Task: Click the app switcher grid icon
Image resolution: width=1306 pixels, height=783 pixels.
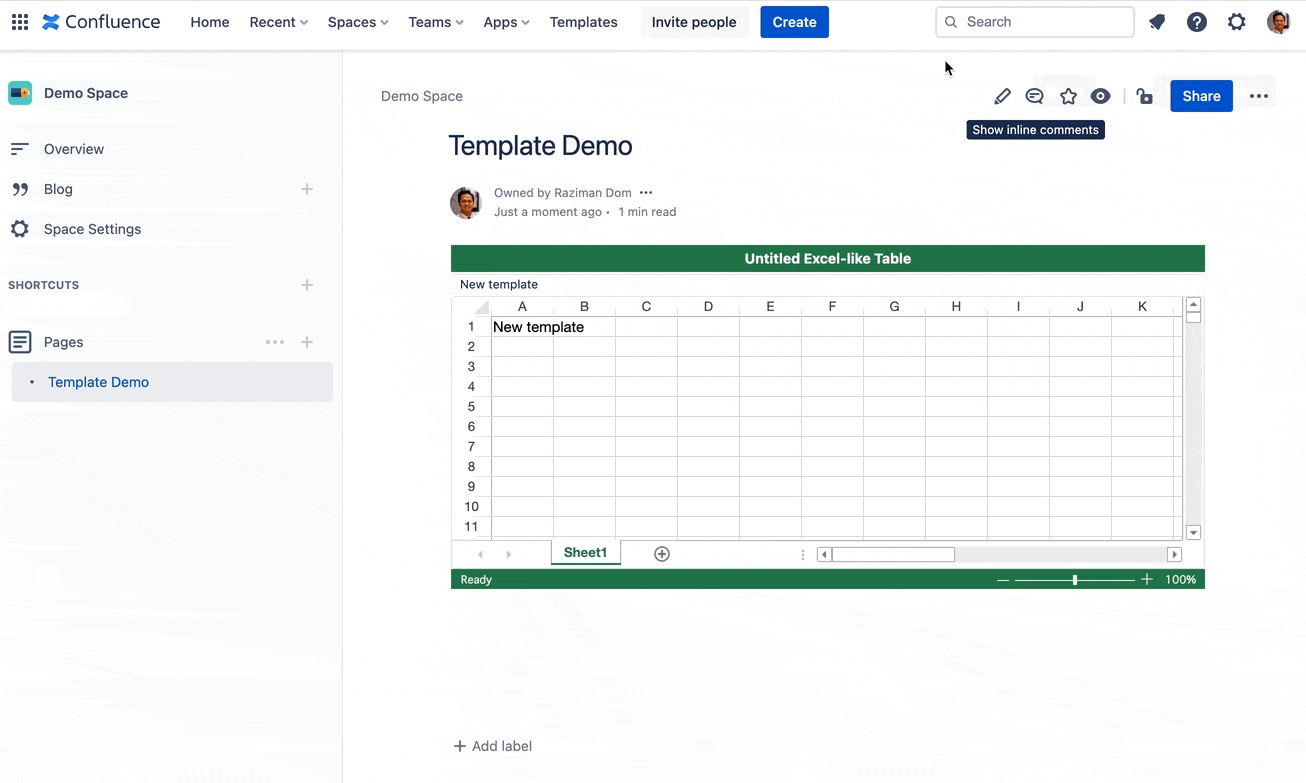Action: pos(19,21)
